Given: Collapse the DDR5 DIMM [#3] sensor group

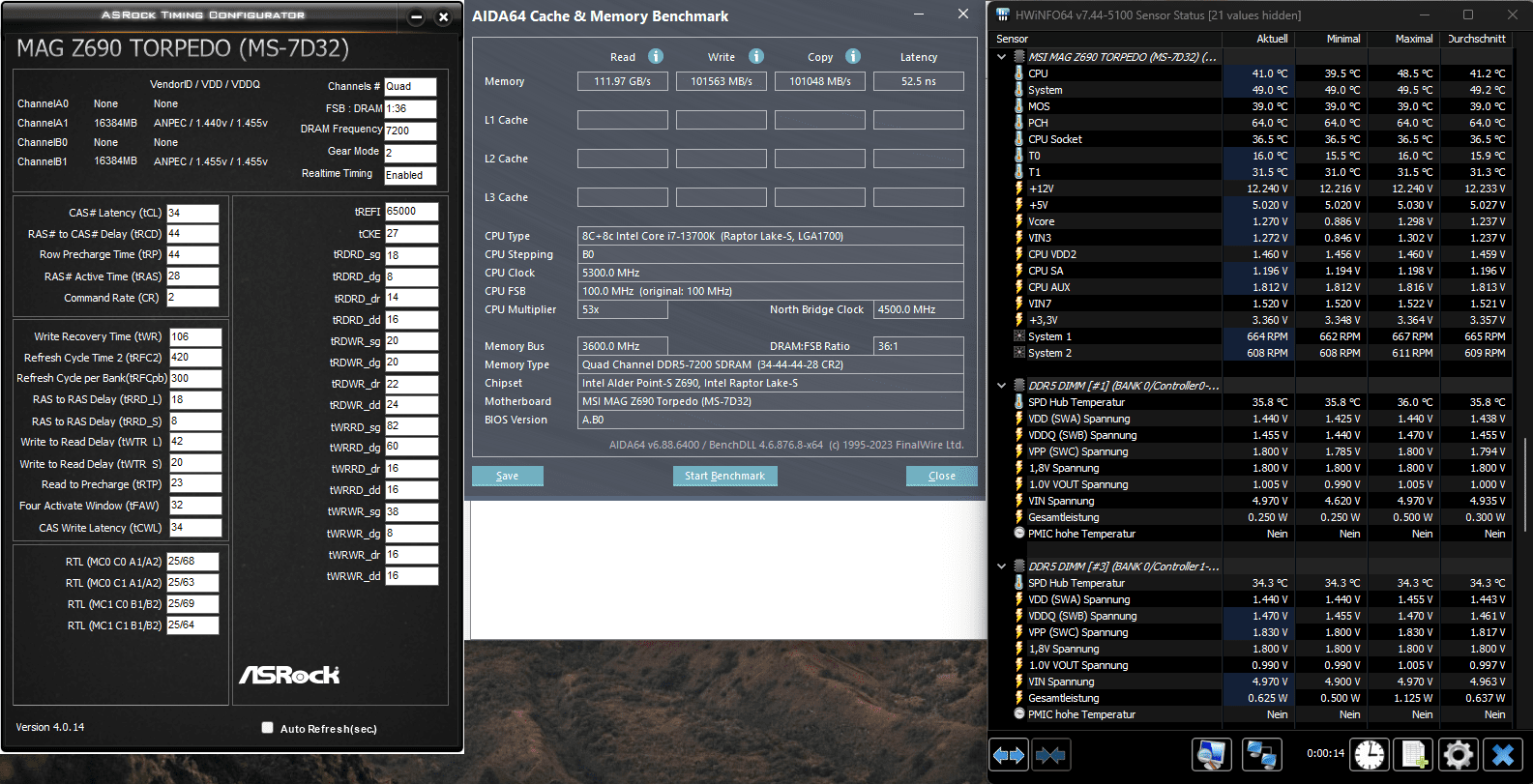Looking at the screenshot, I should click(1001, 566).
